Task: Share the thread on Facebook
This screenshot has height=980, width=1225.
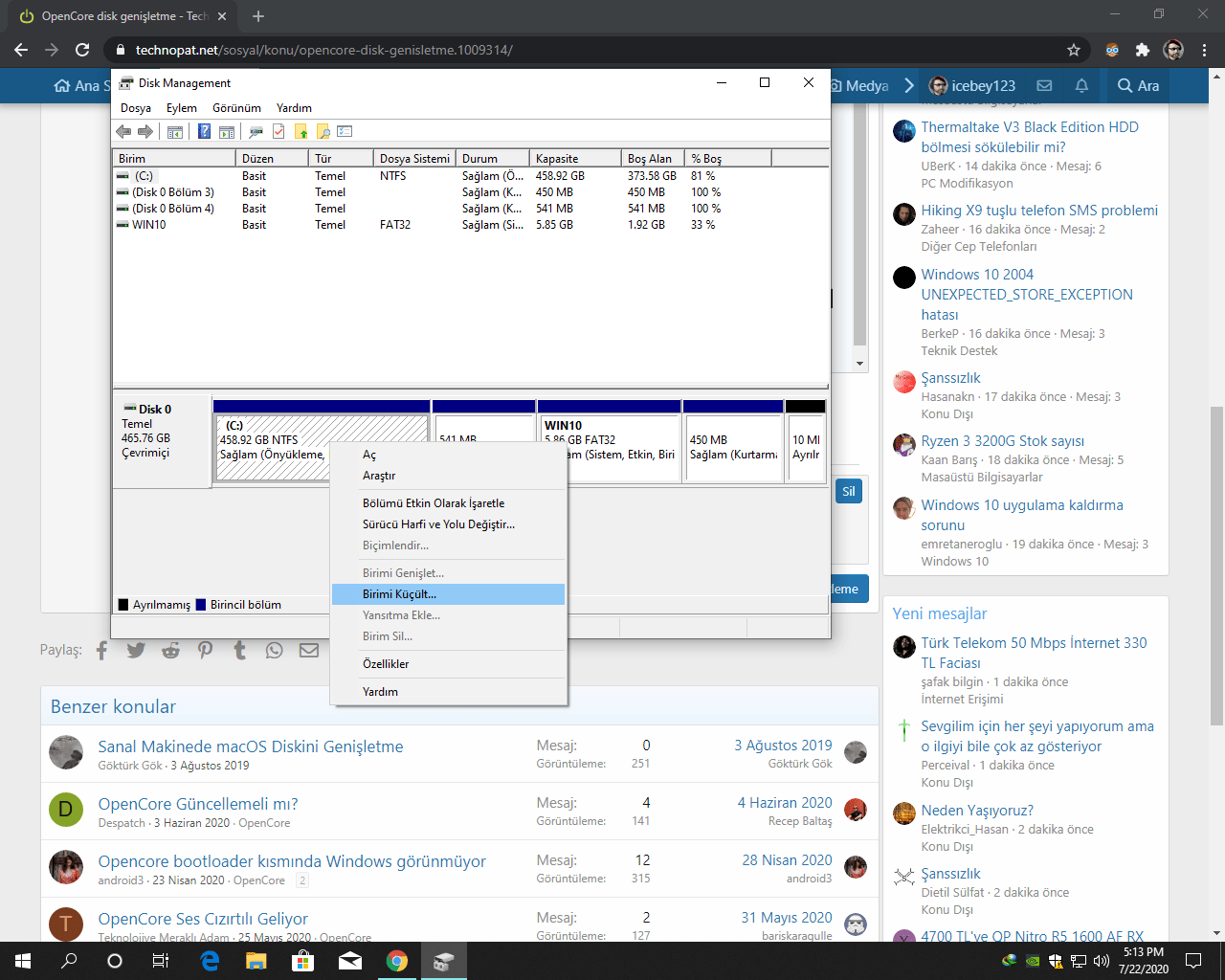Action: (x=102, y=651)
